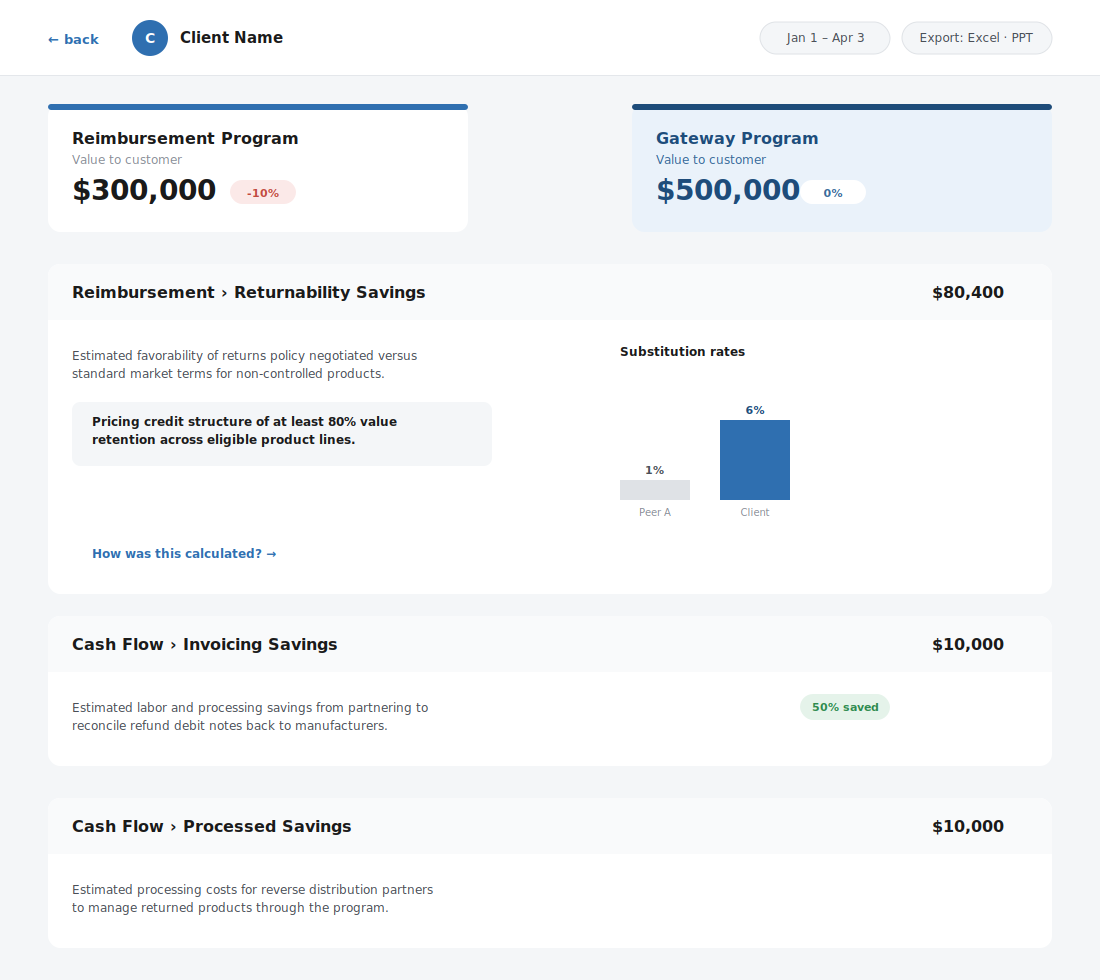Click the Client avatar circle "C"
Screen dimensions: 1100x980
click(150, 38)
